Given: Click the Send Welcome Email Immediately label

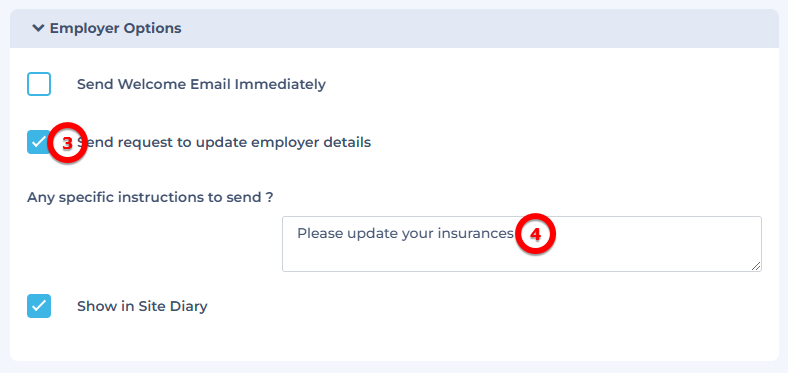Looking at the screenshot, I should (201, 84).
